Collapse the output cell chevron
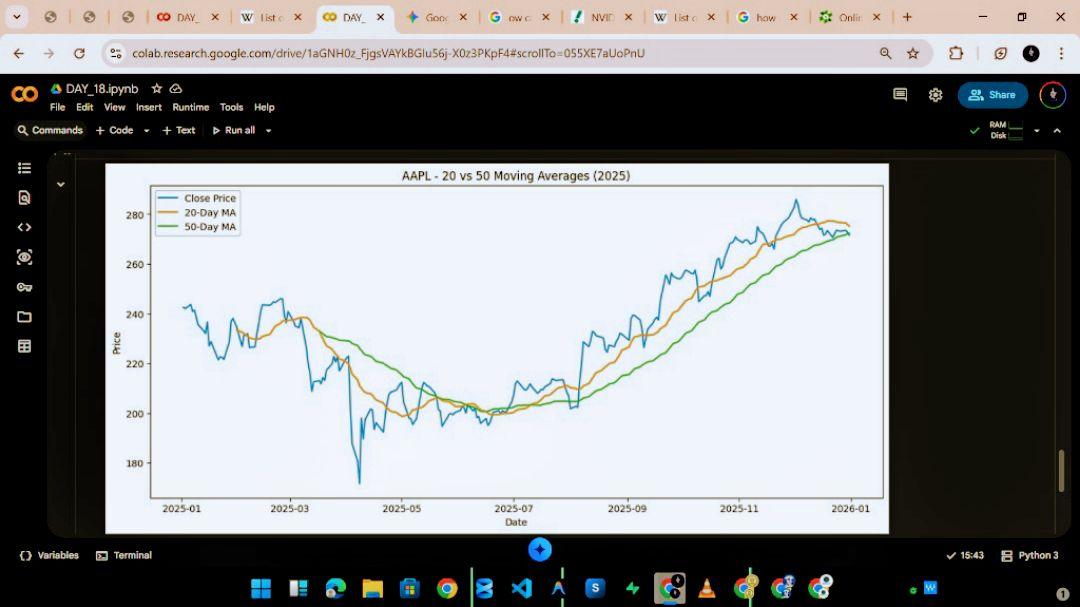Image resolution: width=1080 pixels, height=607 pixels. 61,184
